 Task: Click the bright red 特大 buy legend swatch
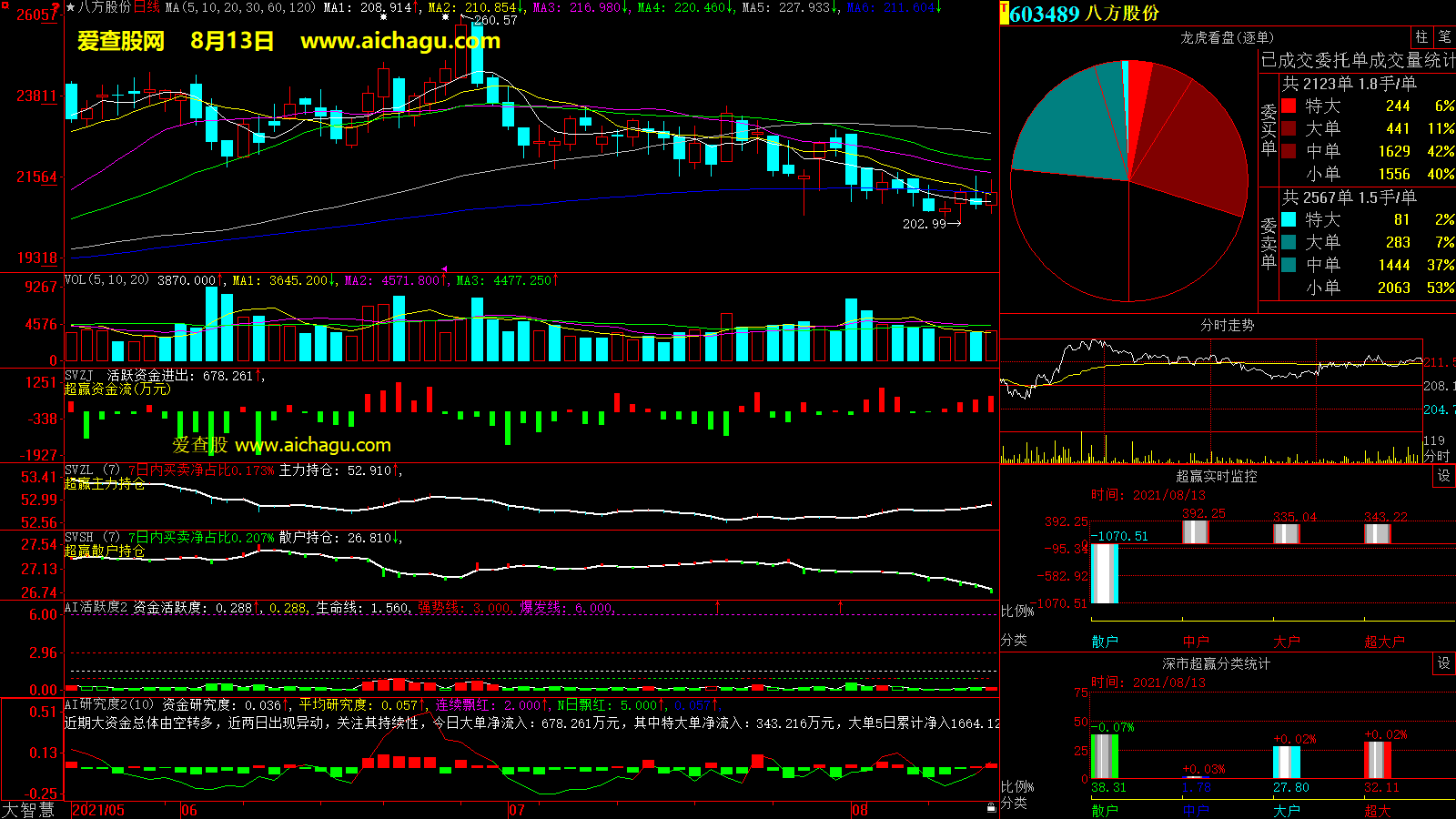point(1289,106)
